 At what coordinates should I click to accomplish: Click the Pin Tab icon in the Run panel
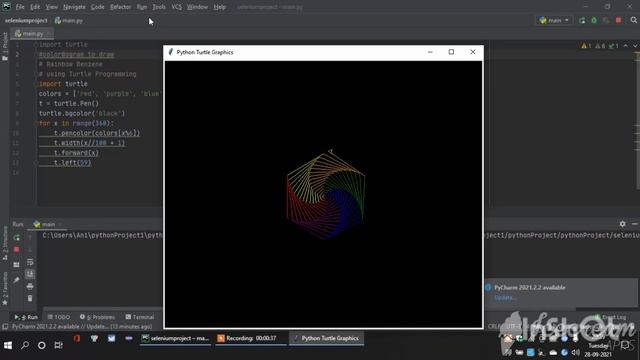(16, 280)
